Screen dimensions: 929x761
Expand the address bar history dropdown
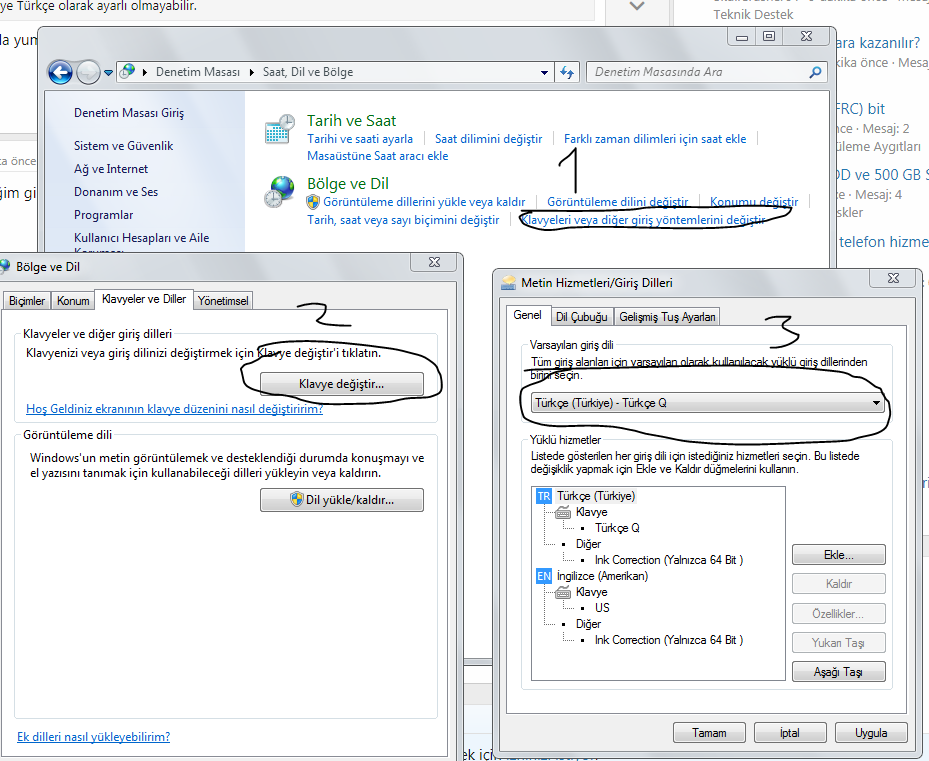[x=544, y=73]
